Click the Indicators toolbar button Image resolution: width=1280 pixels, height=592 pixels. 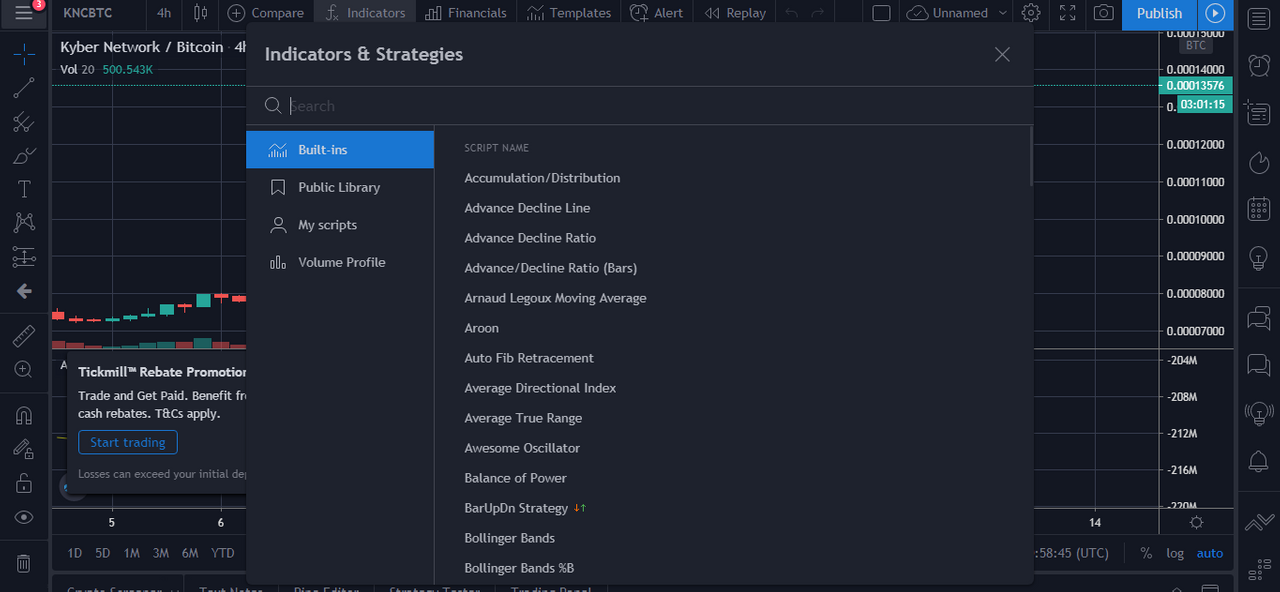point(366,13)
